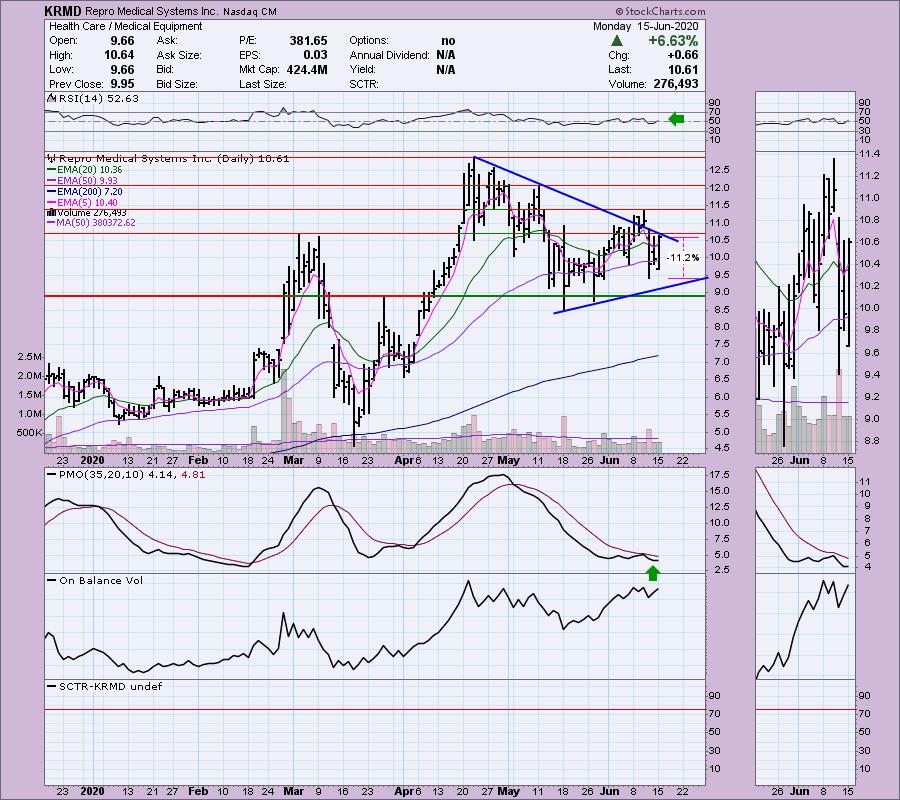
Task: Select the date Monday 15-Jun-2020
Action: (x=645, y=26)
